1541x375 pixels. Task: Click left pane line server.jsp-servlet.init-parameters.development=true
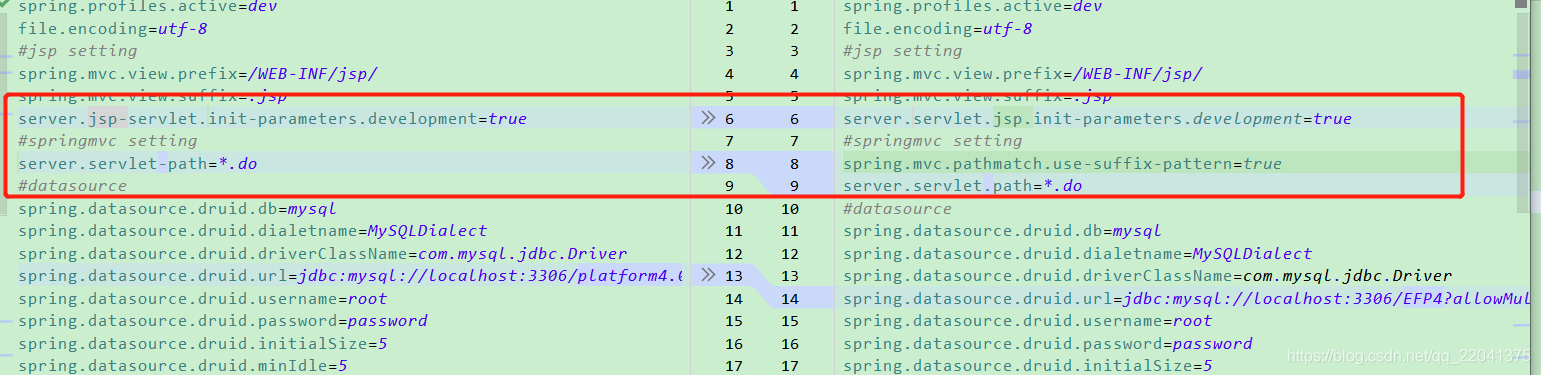point(272,119)
